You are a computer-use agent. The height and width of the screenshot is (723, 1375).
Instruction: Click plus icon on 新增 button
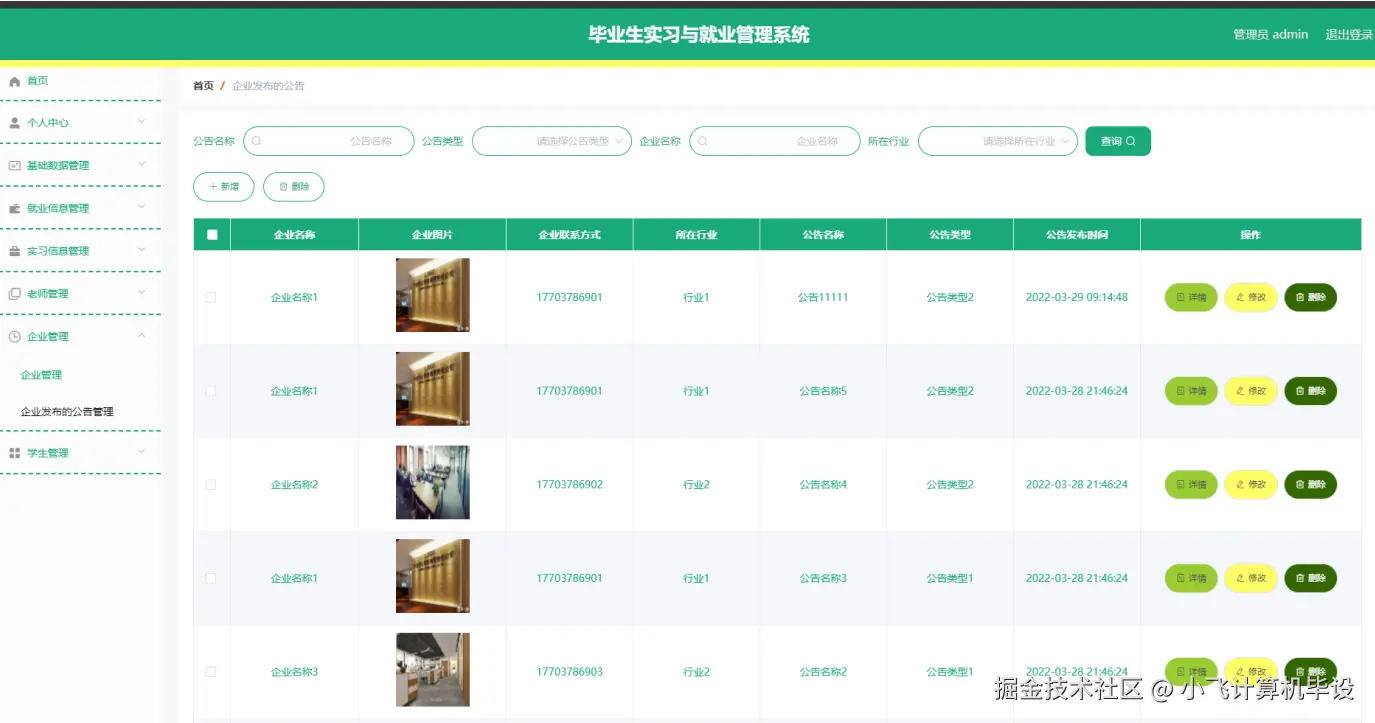212,187
